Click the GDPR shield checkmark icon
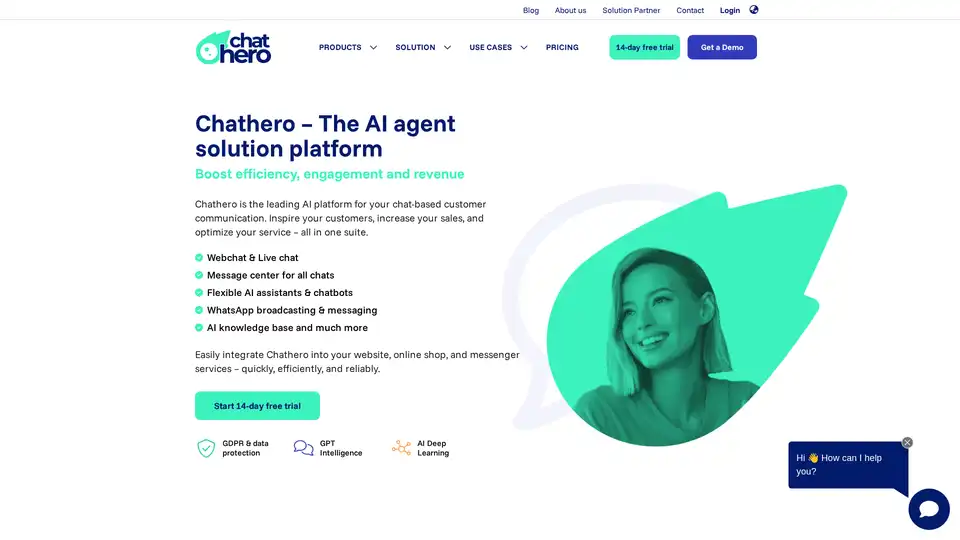 [206, 448]
